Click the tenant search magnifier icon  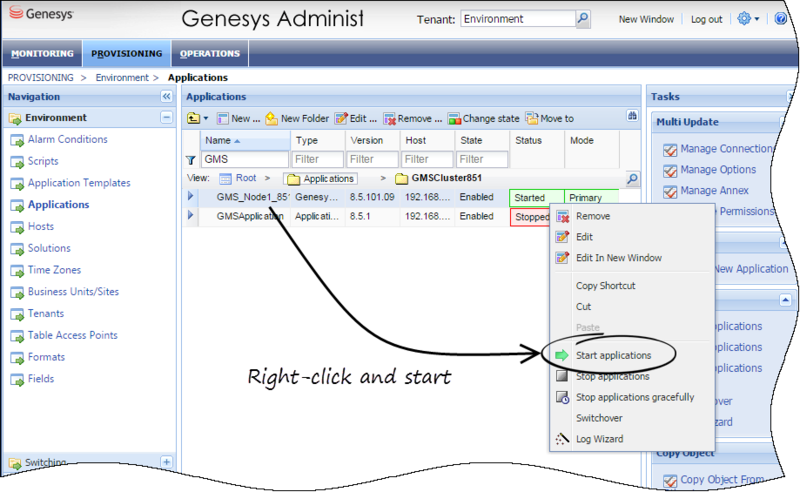[583, 19]
